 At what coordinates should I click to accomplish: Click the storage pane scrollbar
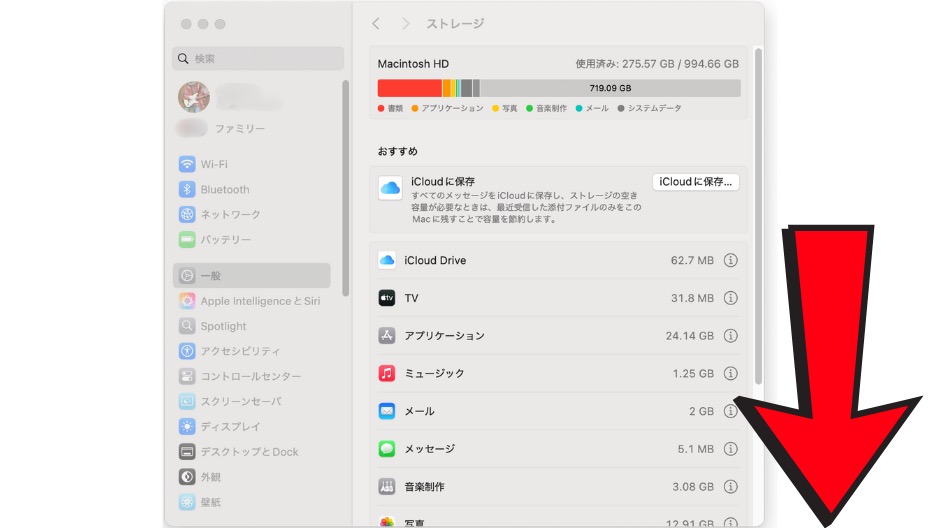click(758, 216)
